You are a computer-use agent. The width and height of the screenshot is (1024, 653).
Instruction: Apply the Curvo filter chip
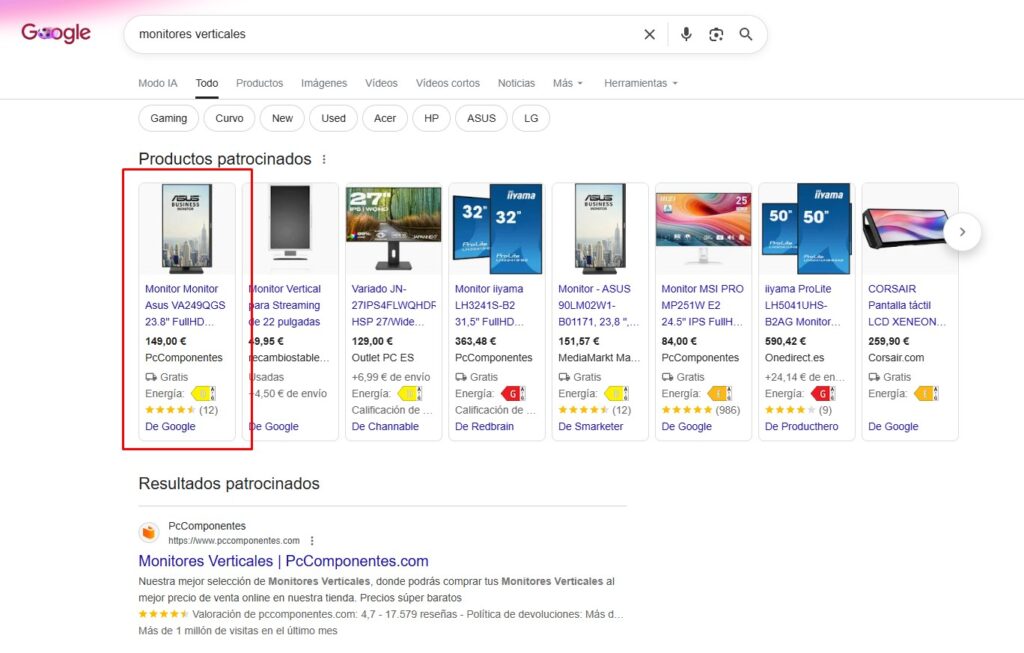pos(229,118)
